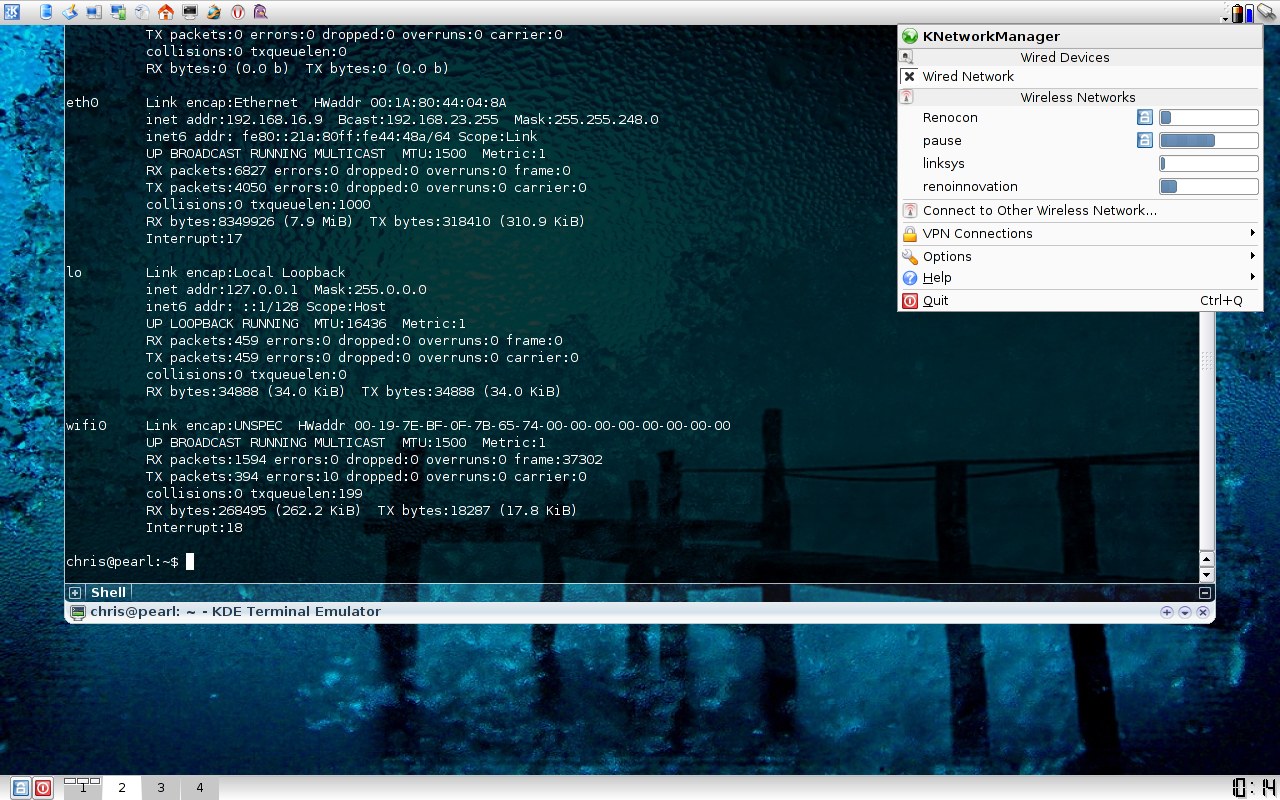
Task: Switch to virtual desktop 3
Action: (160, 788)
